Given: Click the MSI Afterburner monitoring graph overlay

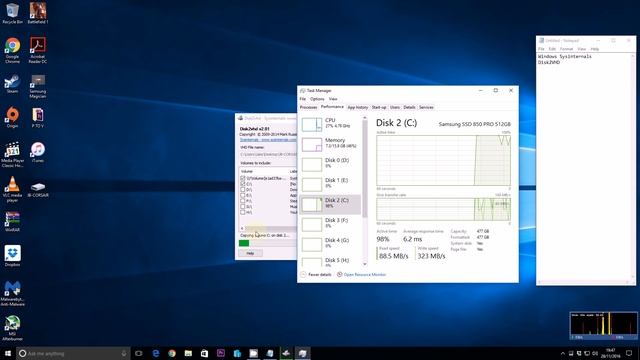Looking at the screenshot, I should pyautogui.click(x=603, y=326).
